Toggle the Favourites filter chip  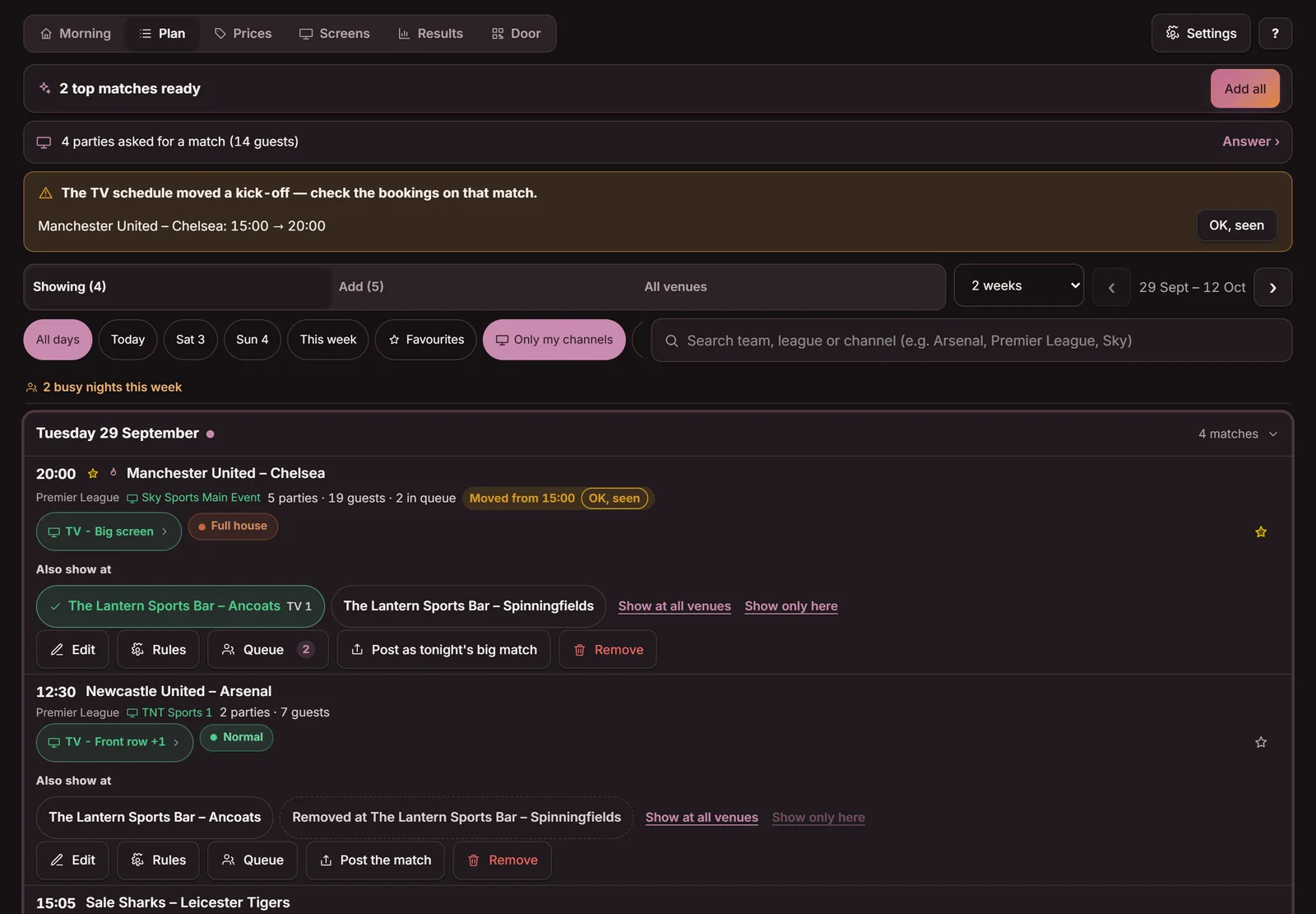tap(425, 340)
